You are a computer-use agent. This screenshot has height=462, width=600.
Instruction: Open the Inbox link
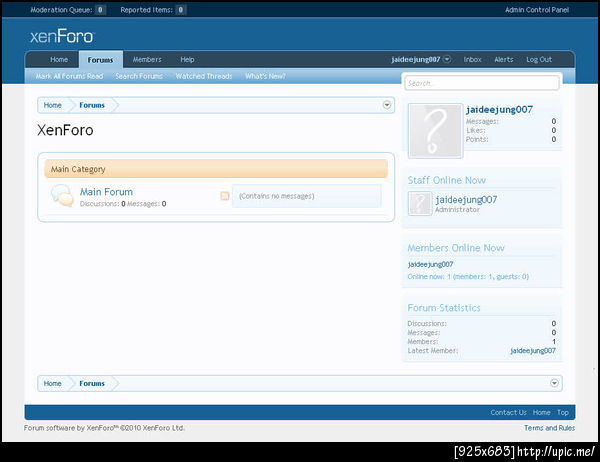pos(473,60)
